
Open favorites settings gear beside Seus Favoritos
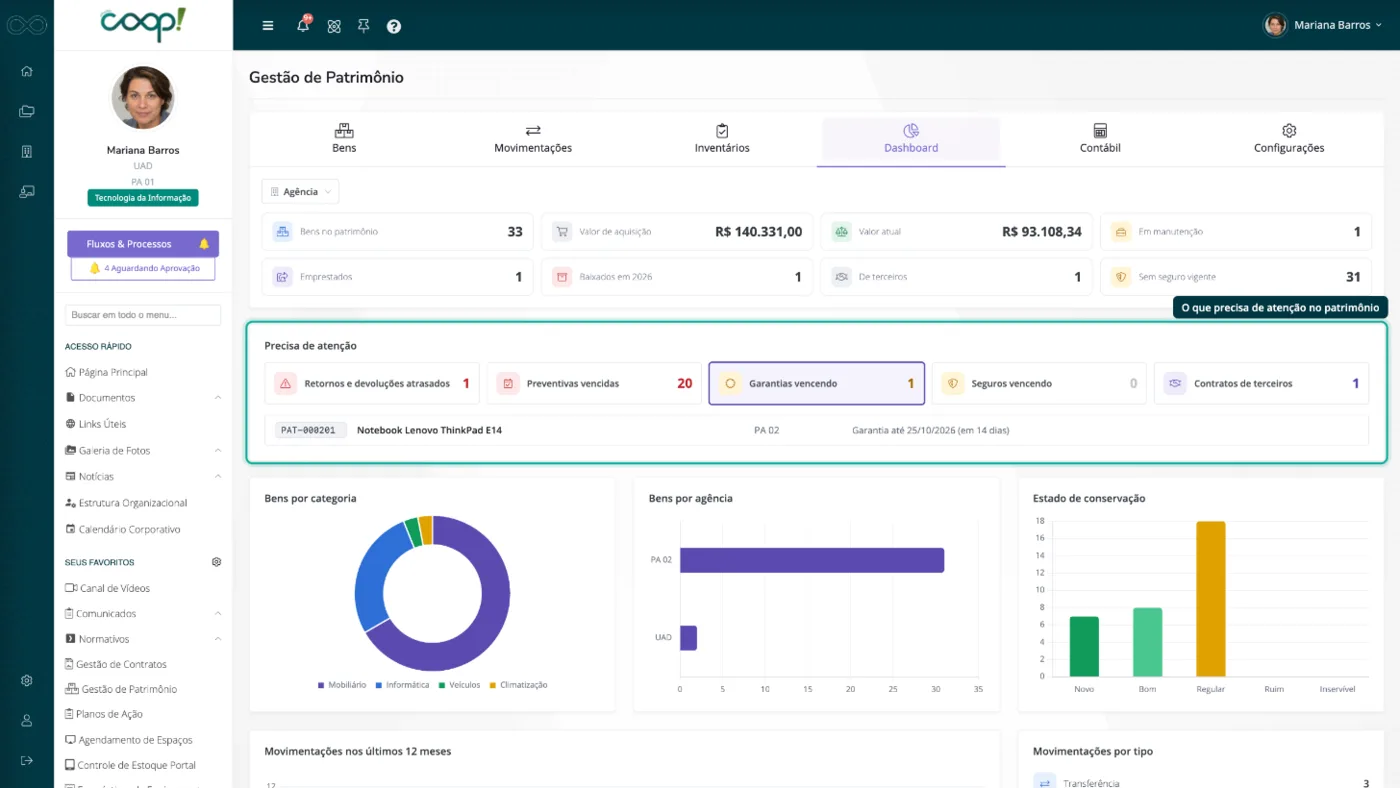click(x=216, y=562)
